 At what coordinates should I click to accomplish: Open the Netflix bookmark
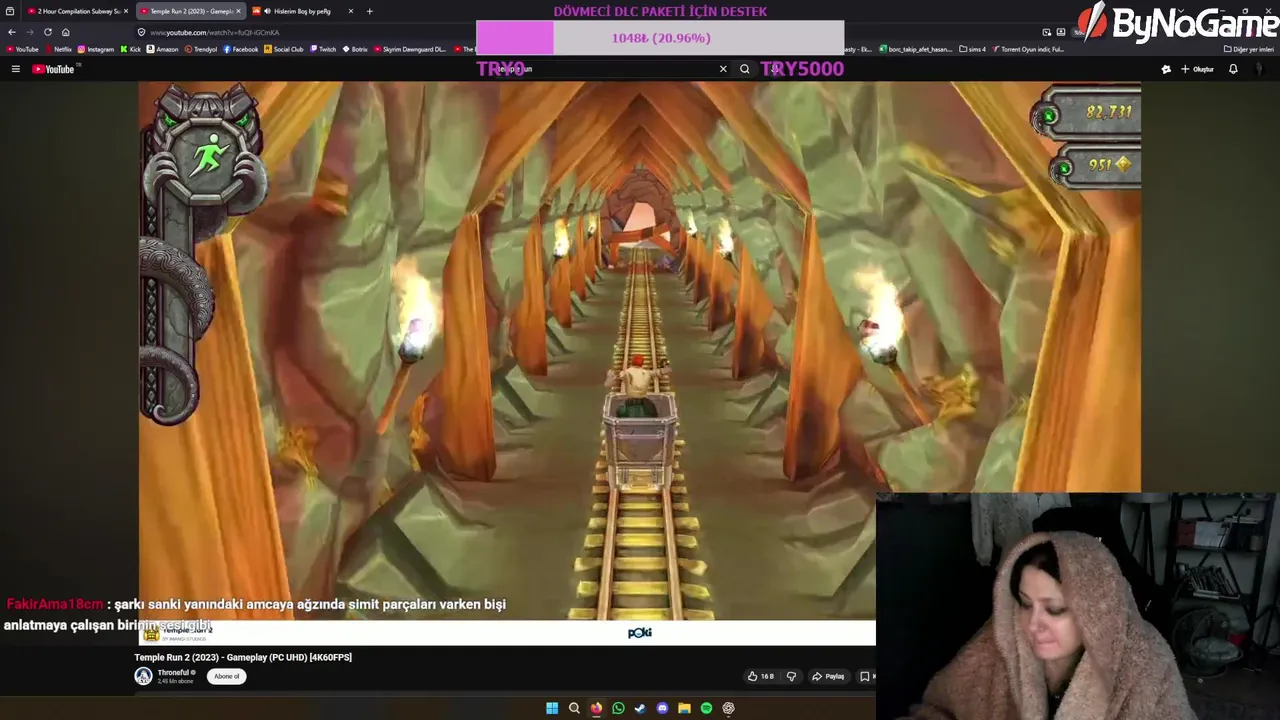click(x=58, y=49)
